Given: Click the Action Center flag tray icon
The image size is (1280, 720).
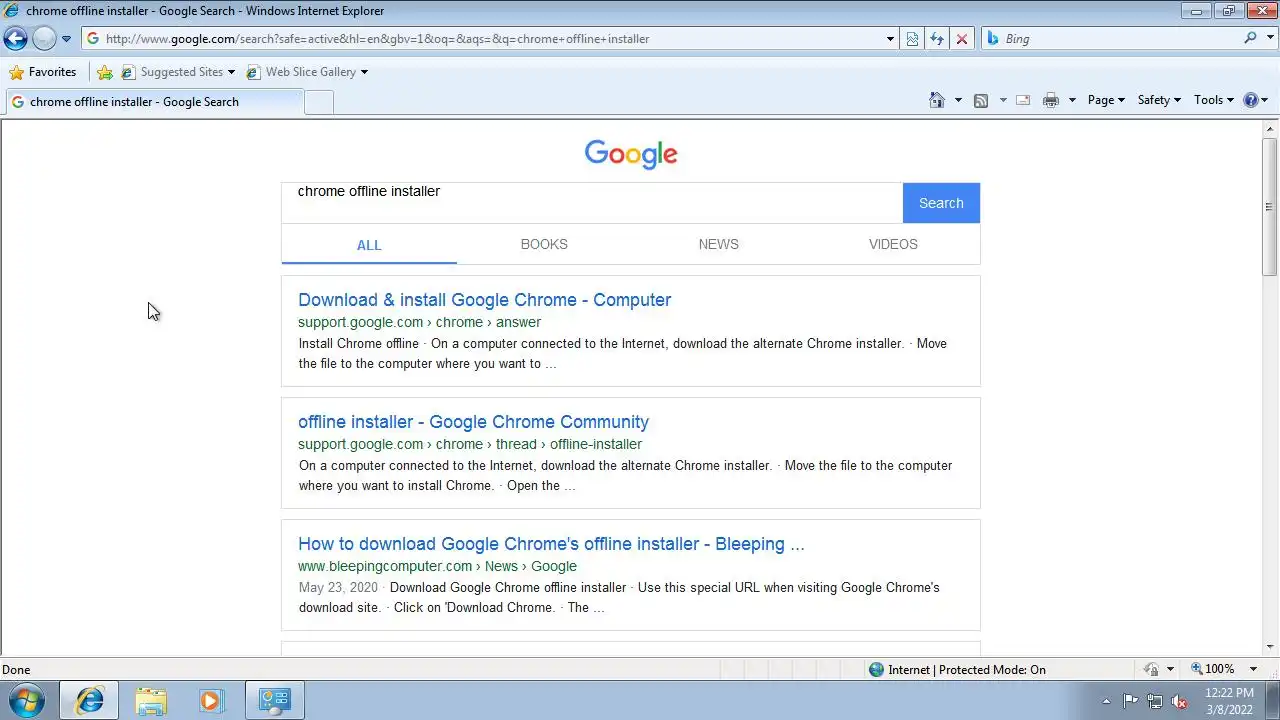Looking at the screenshot, I should 1130,701.
